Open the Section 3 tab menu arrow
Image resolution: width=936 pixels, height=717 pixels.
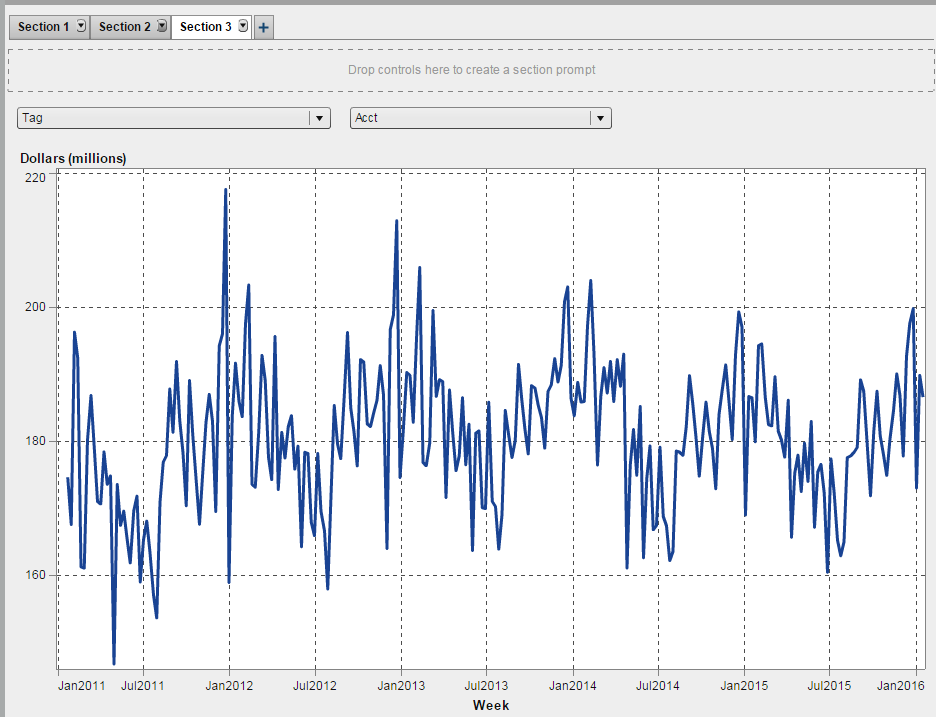tap(242, 27)
